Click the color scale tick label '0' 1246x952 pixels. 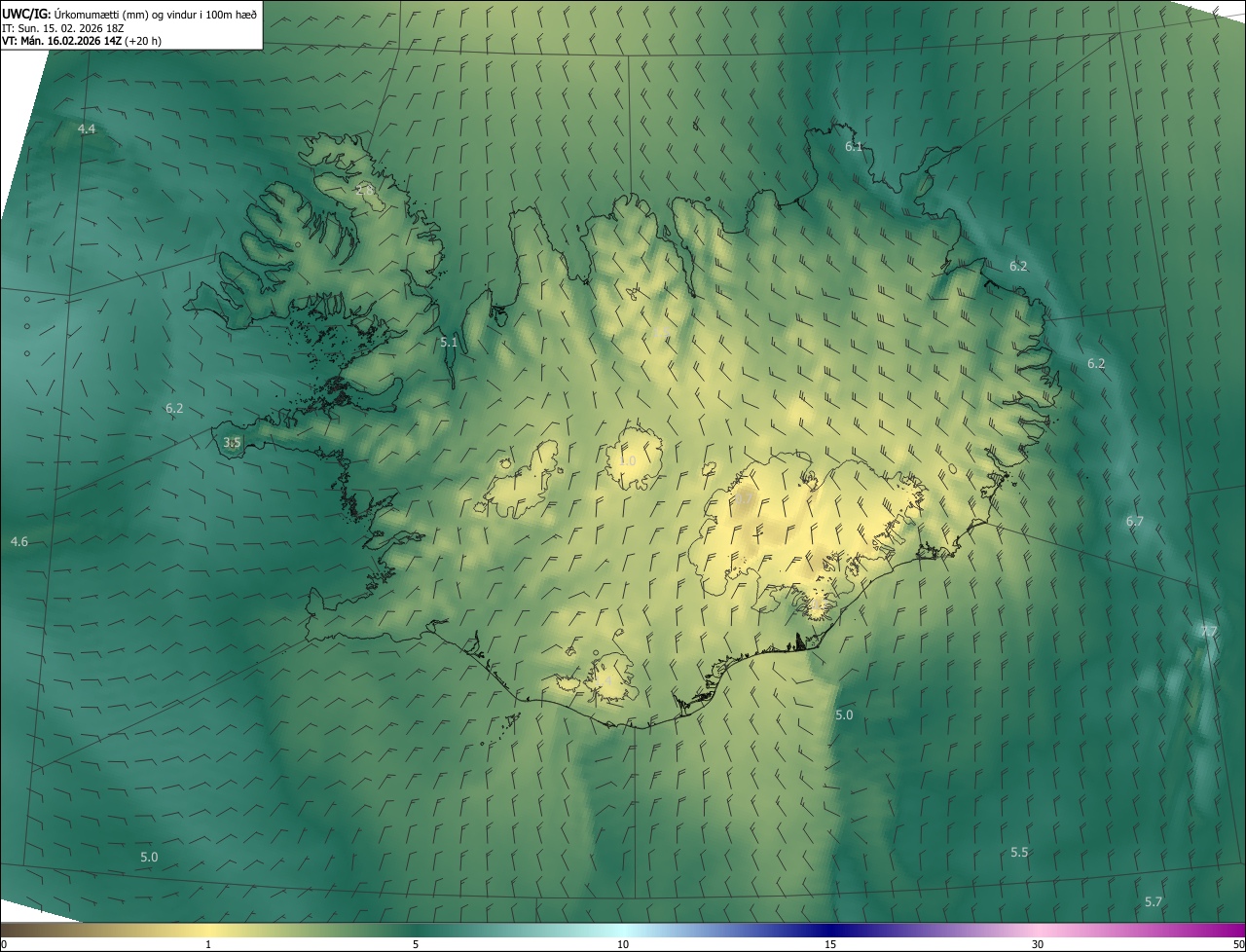(3, 945)
